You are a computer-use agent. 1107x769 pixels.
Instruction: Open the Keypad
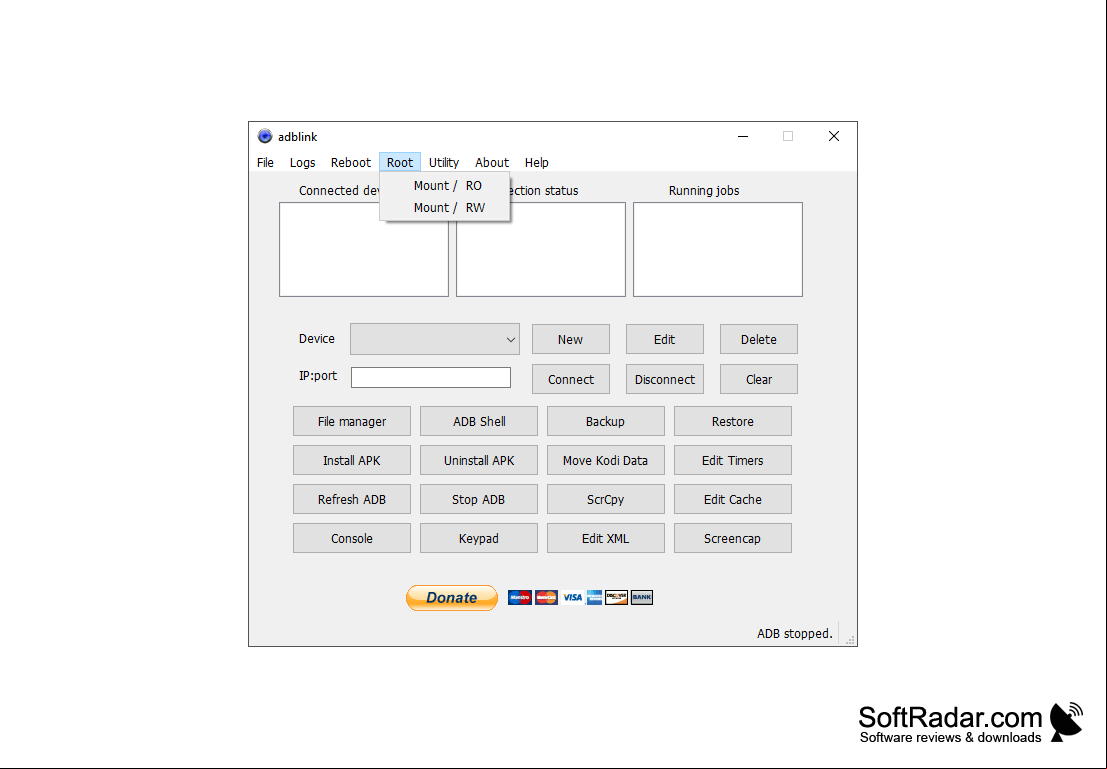point(479,538)
